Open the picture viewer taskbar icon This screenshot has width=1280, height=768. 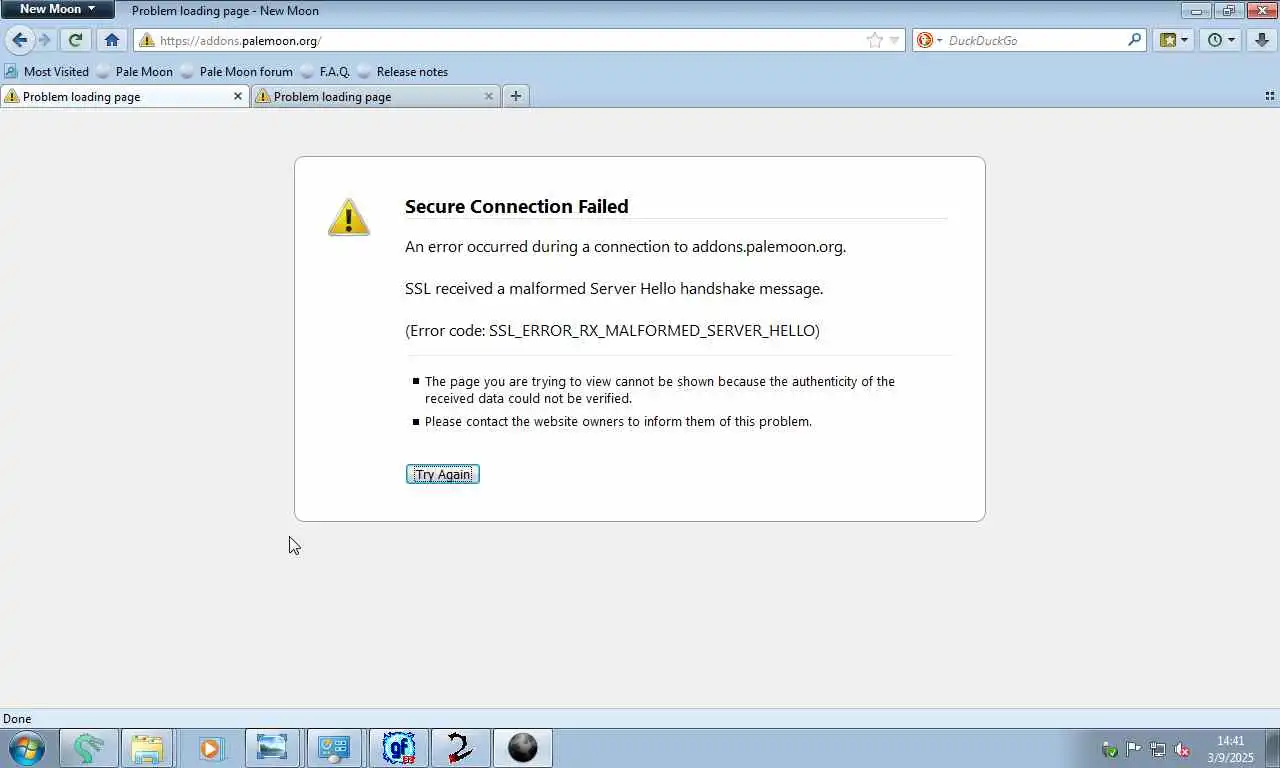(x=272, y=748)
